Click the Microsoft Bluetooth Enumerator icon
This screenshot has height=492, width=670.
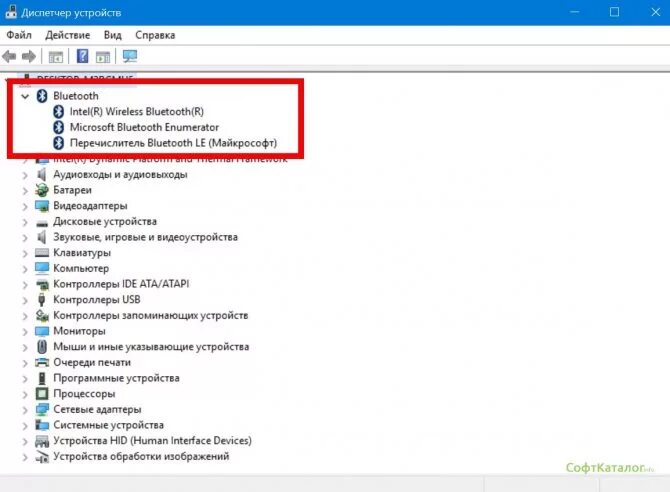click(59, 127)
